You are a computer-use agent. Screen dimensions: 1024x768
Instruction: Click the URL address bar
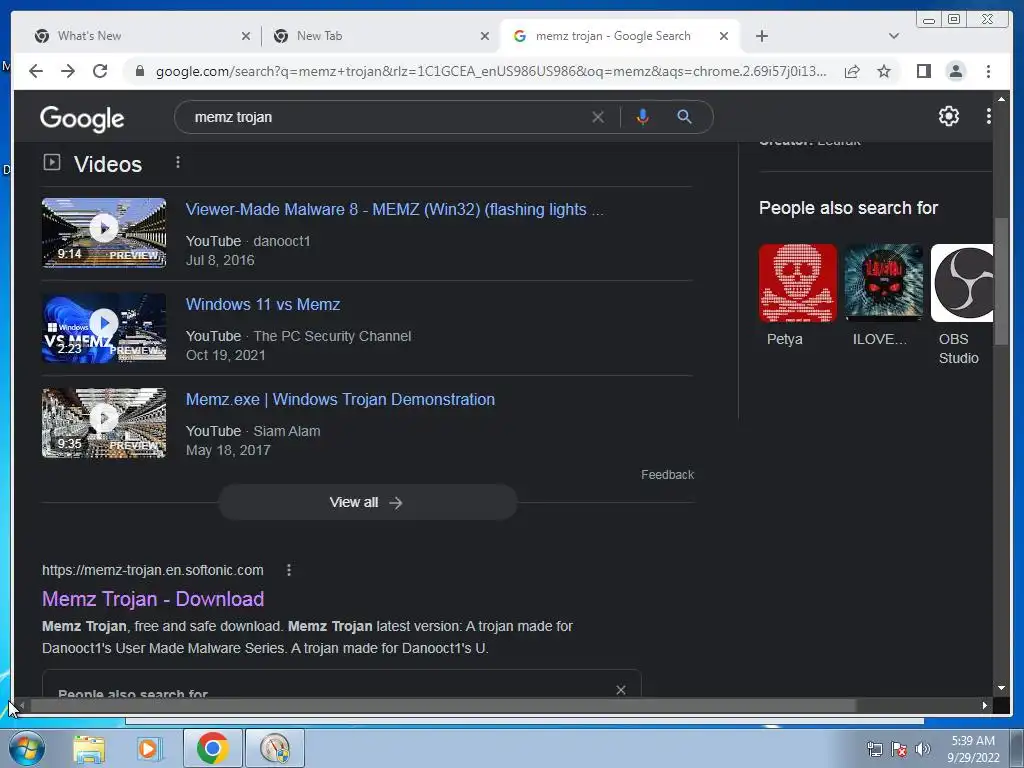tap(491, 71)
